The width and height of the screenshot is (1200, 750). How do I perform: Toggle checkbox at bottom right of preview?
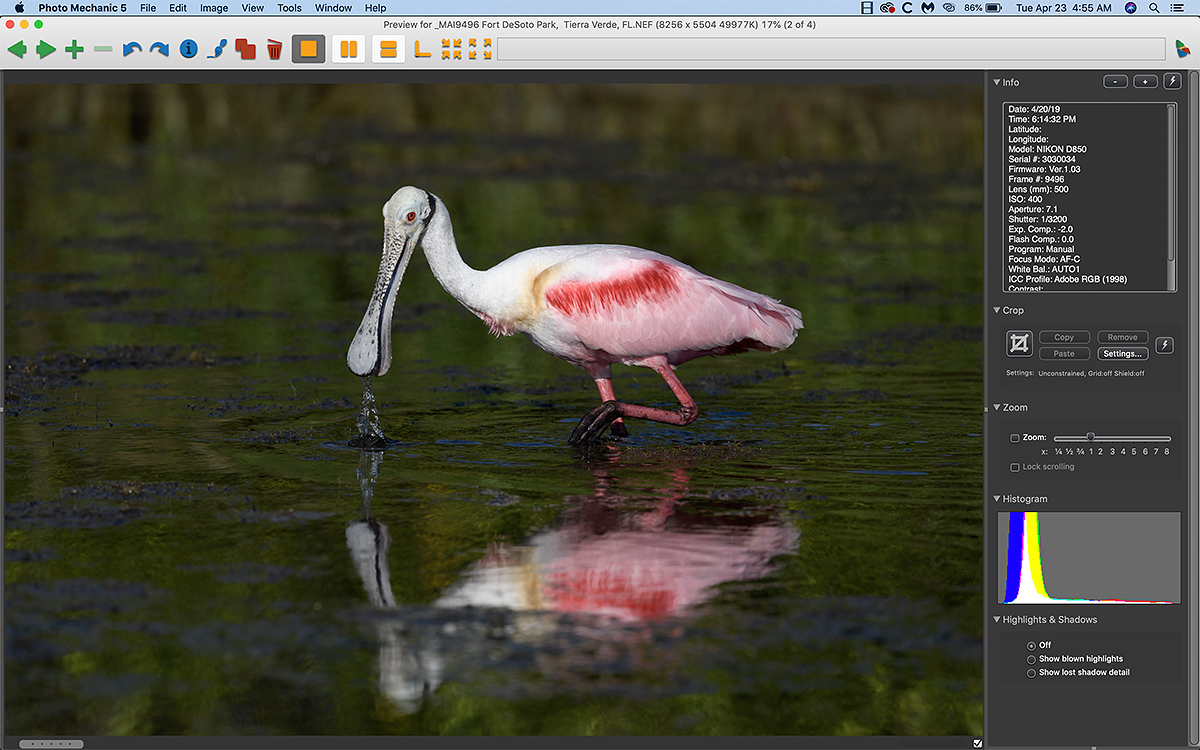click(x=977, y=742)
